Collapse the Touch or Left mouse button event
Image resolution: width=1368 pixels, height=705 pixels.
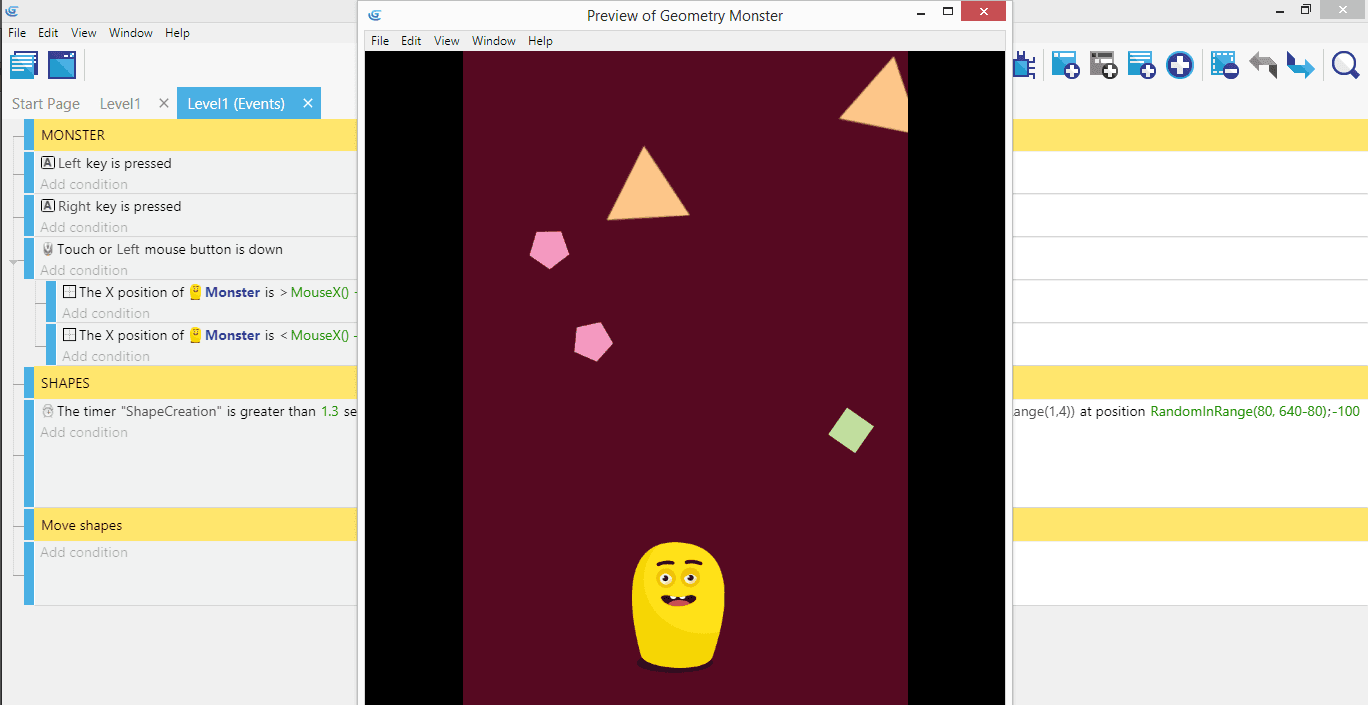click(14, 262)
